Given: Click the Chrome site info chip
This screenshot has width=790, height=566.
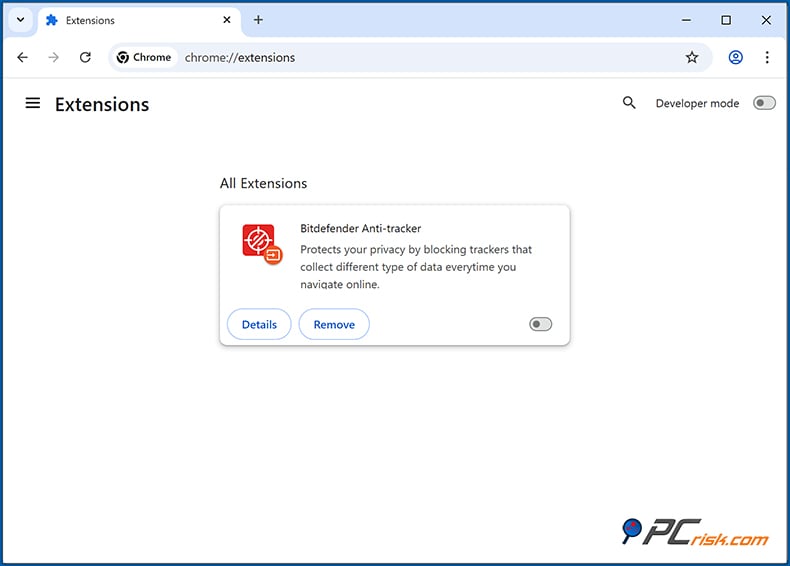Looking at the screenshot, I should point(144,57).
